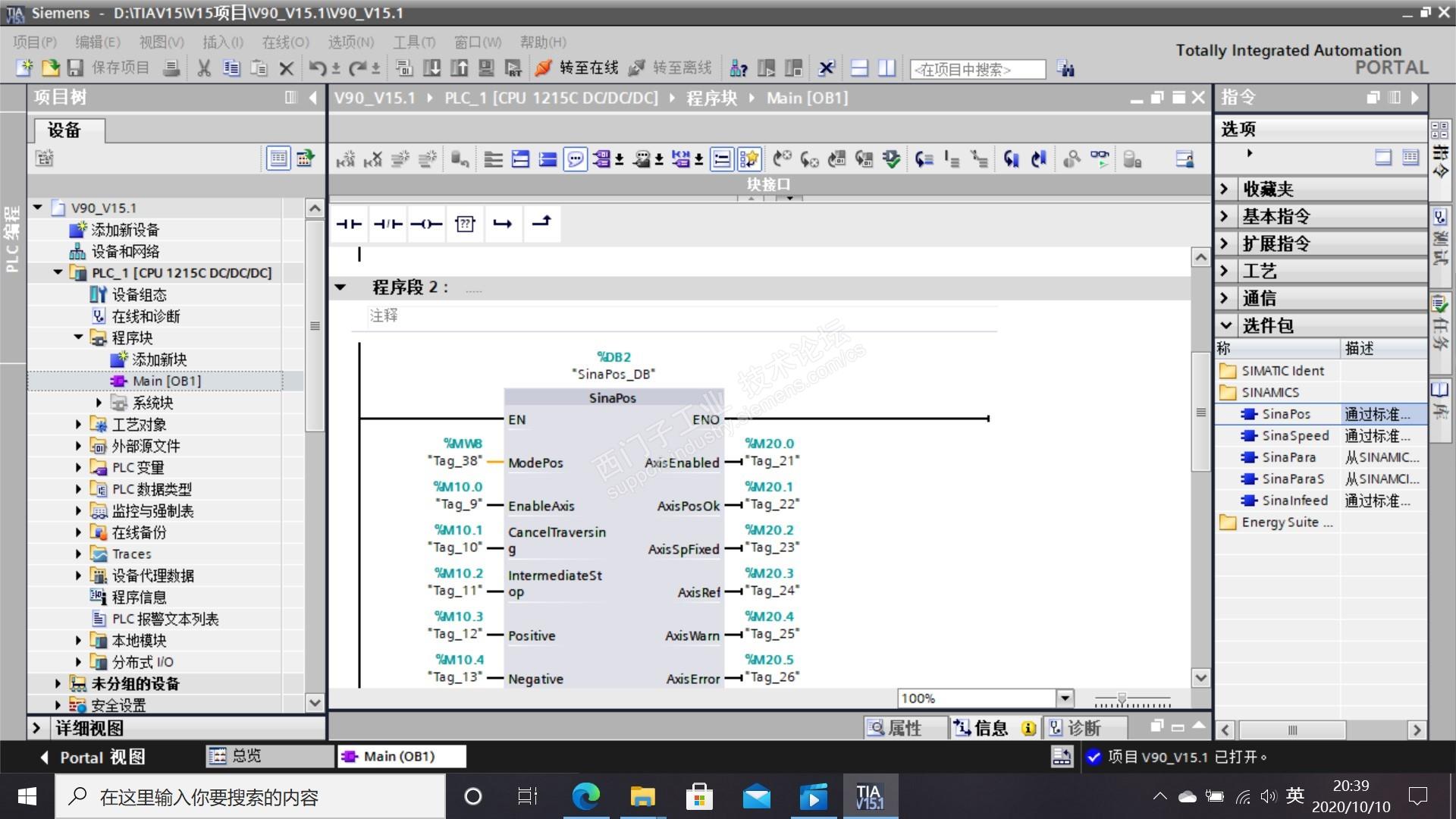Click the close branch icon
This screenshot has height=819, width=1456.
coord(541,222)
